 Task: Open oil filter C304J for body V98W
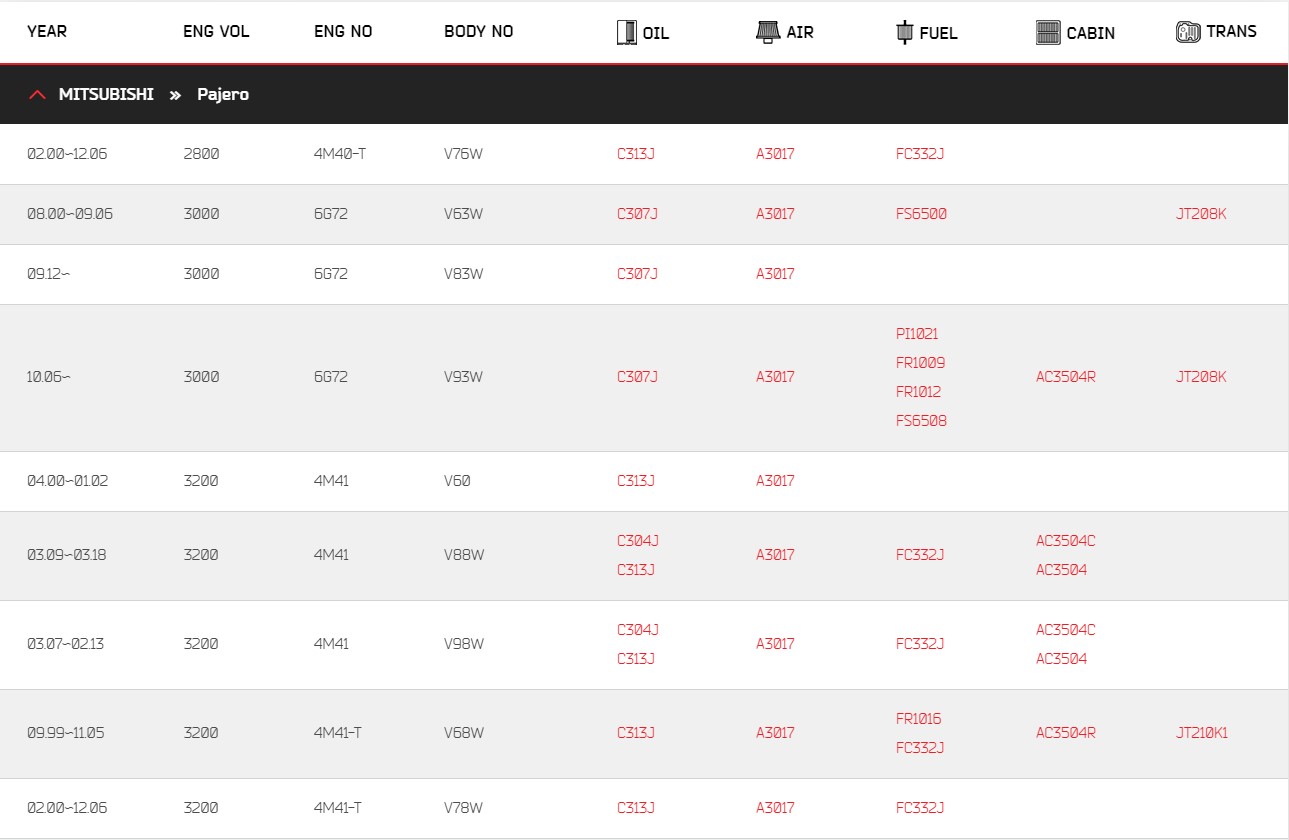tap(638, 630)
